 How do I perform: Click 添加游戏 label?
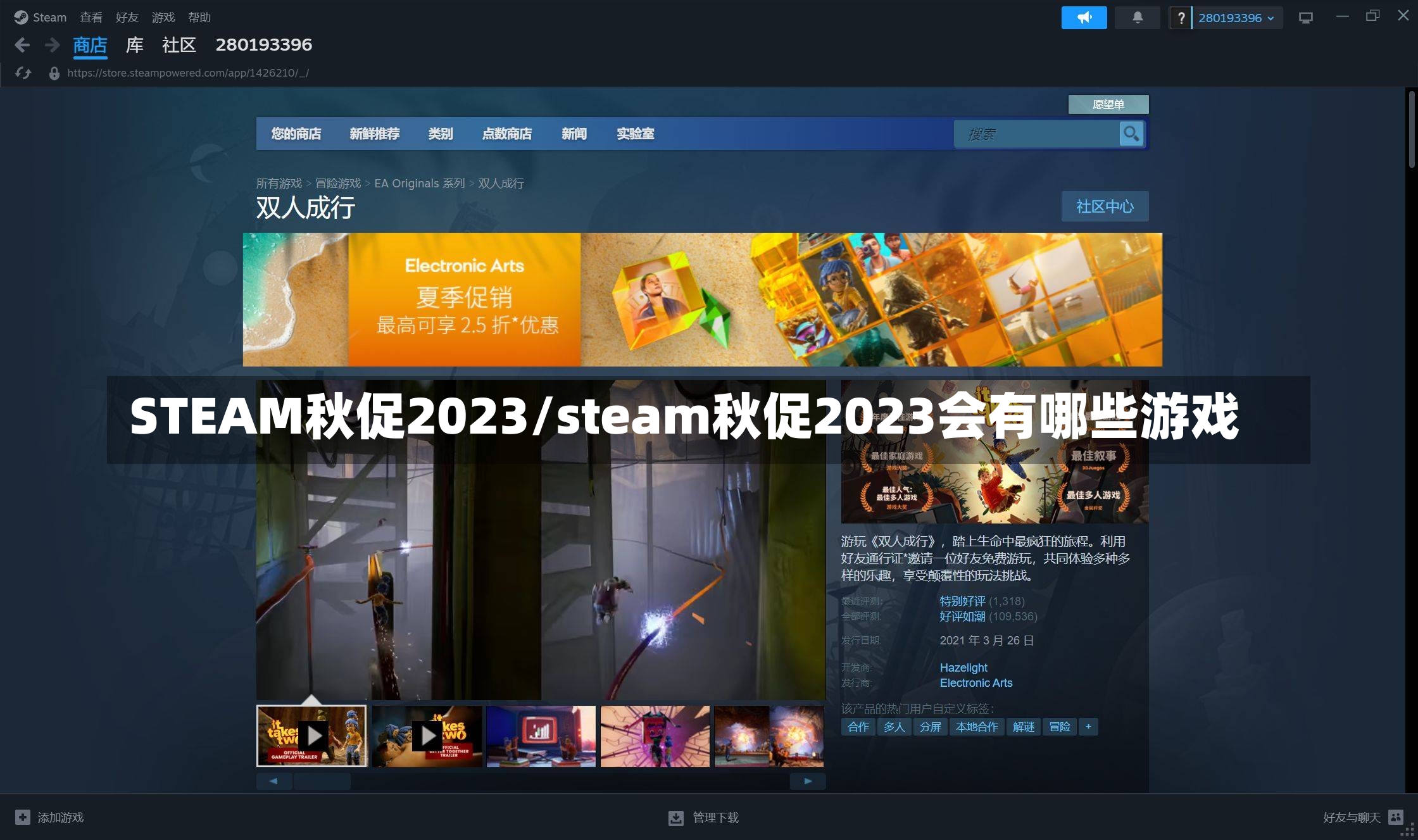[x=61, y=818]
